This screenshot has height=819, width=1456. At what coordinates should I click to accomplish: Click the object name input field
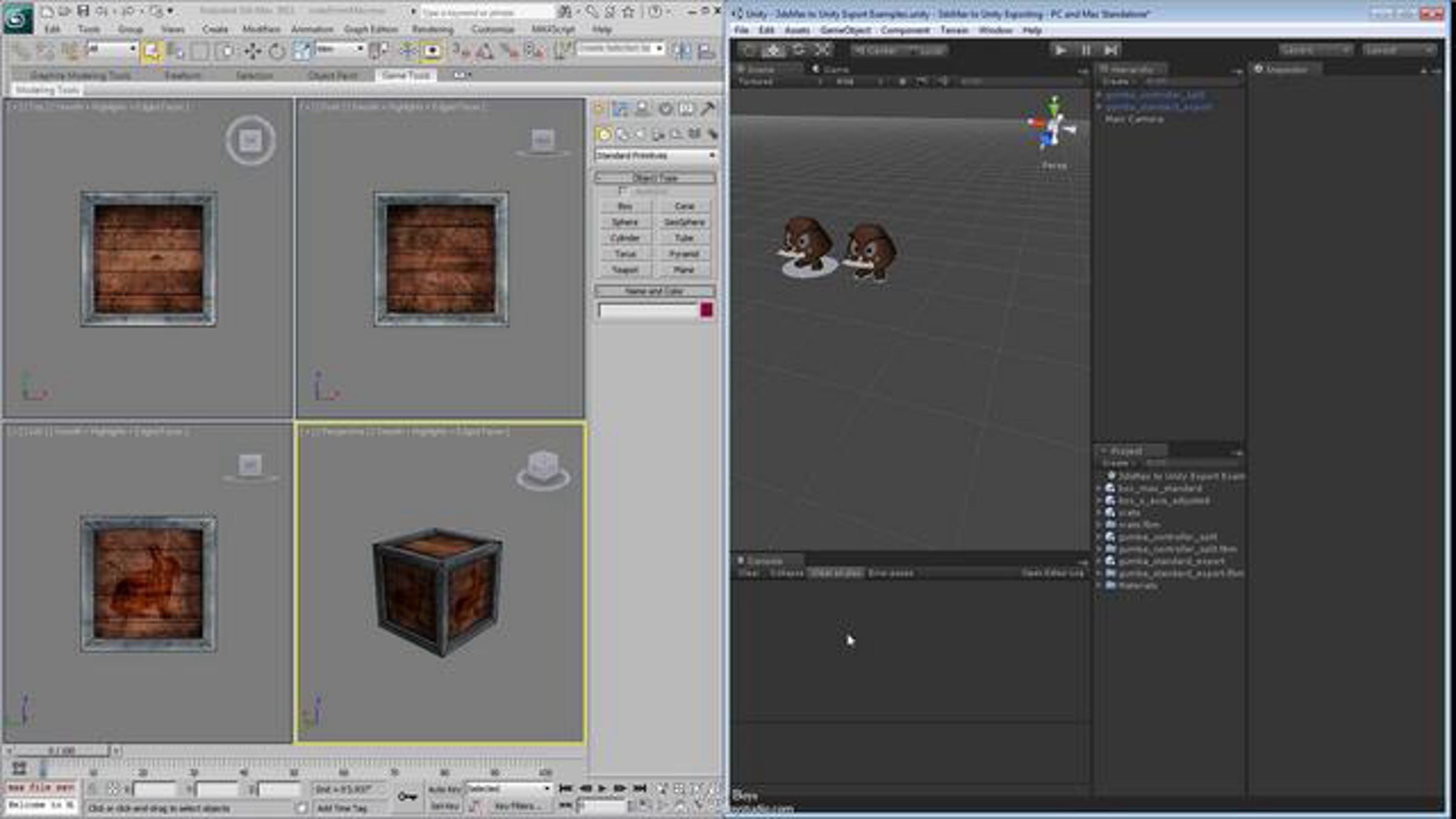(x=648, y=311)
